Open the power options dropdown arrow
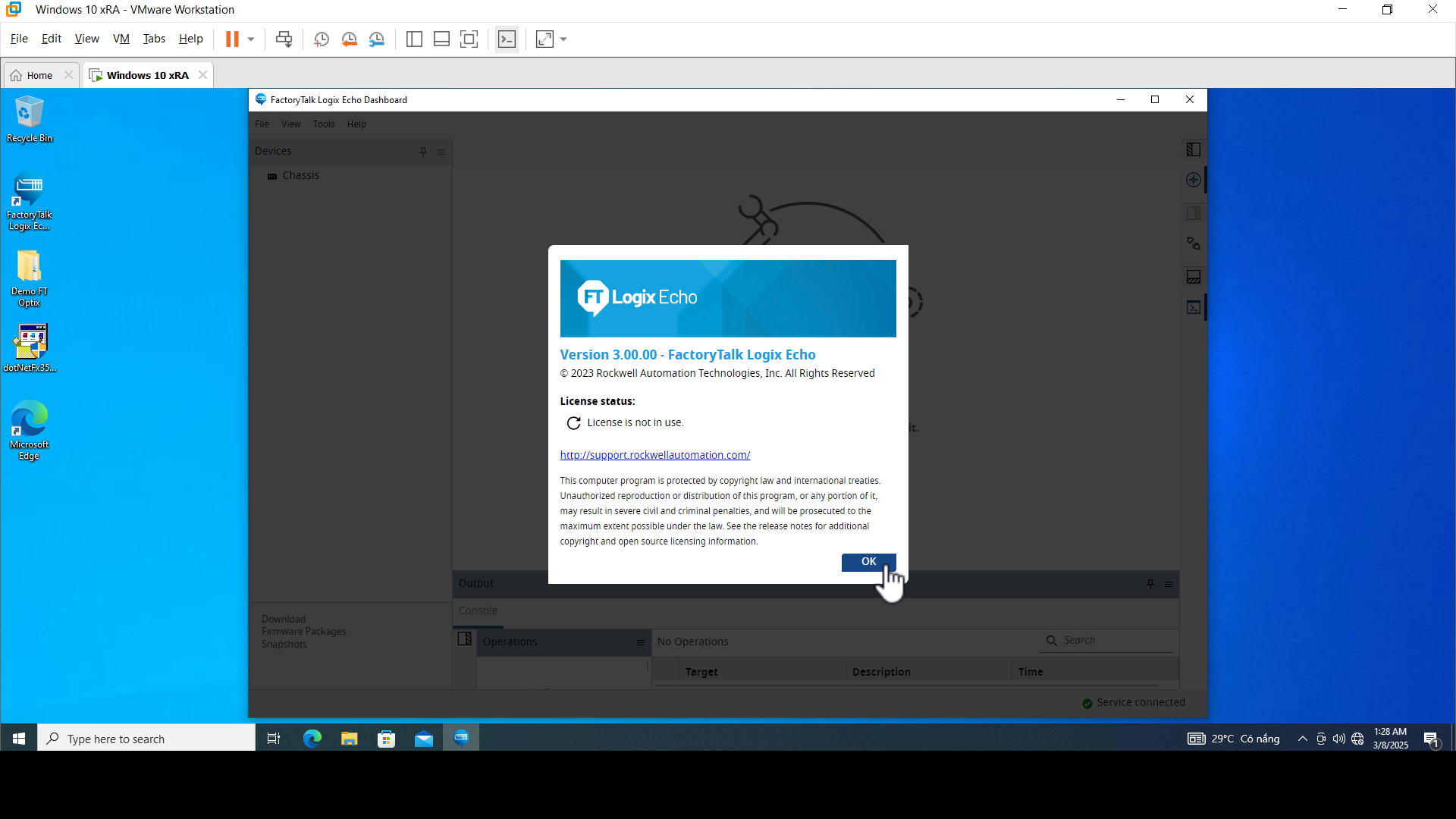The width and height of the screenshot is (1456, 819). pos(251,39)
